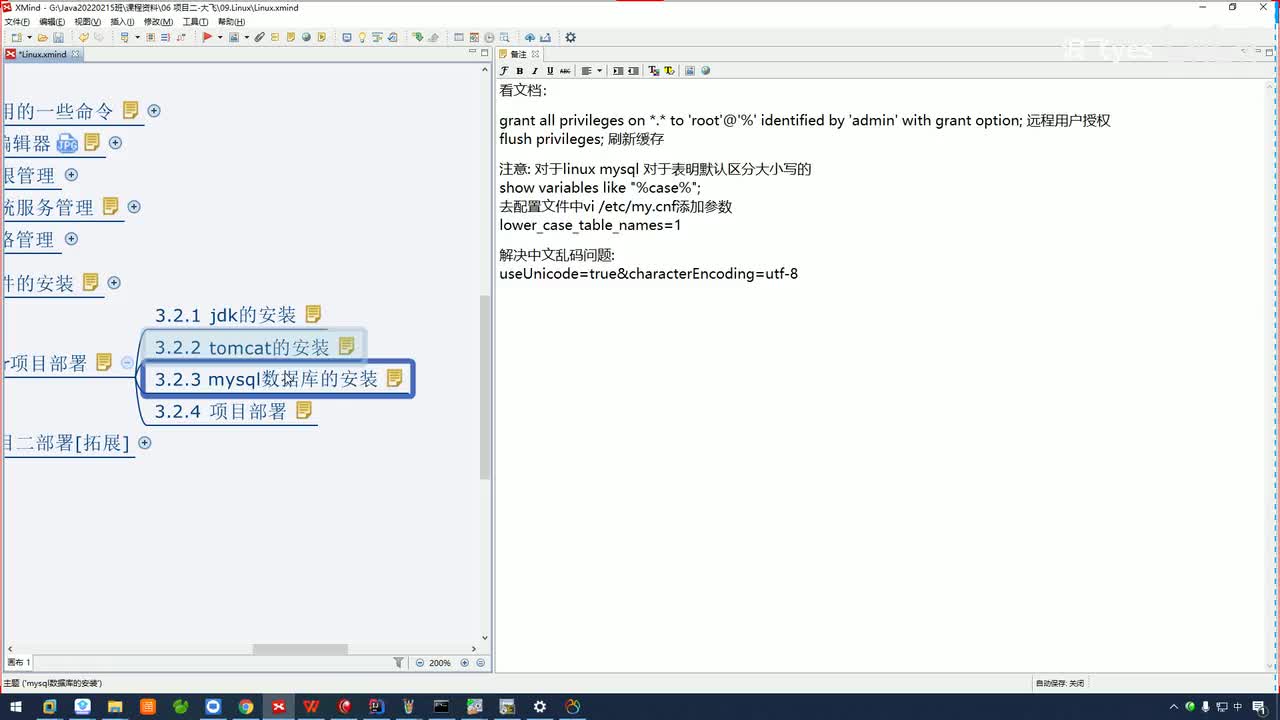Viewport: 1280px width, 720px height.
Task: Open the 画布 1 sheet tab
Action: click(20, 663)
